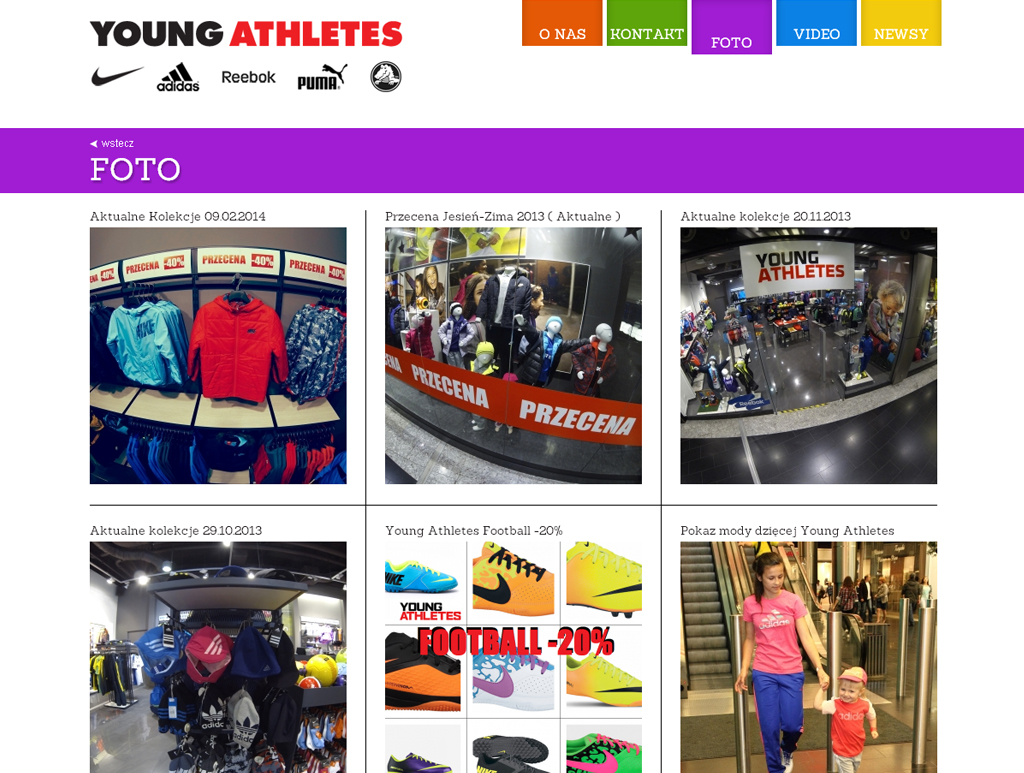1024x773 pixels.
Task: Open the Young Athletes site logo
Action: [246, 34]
